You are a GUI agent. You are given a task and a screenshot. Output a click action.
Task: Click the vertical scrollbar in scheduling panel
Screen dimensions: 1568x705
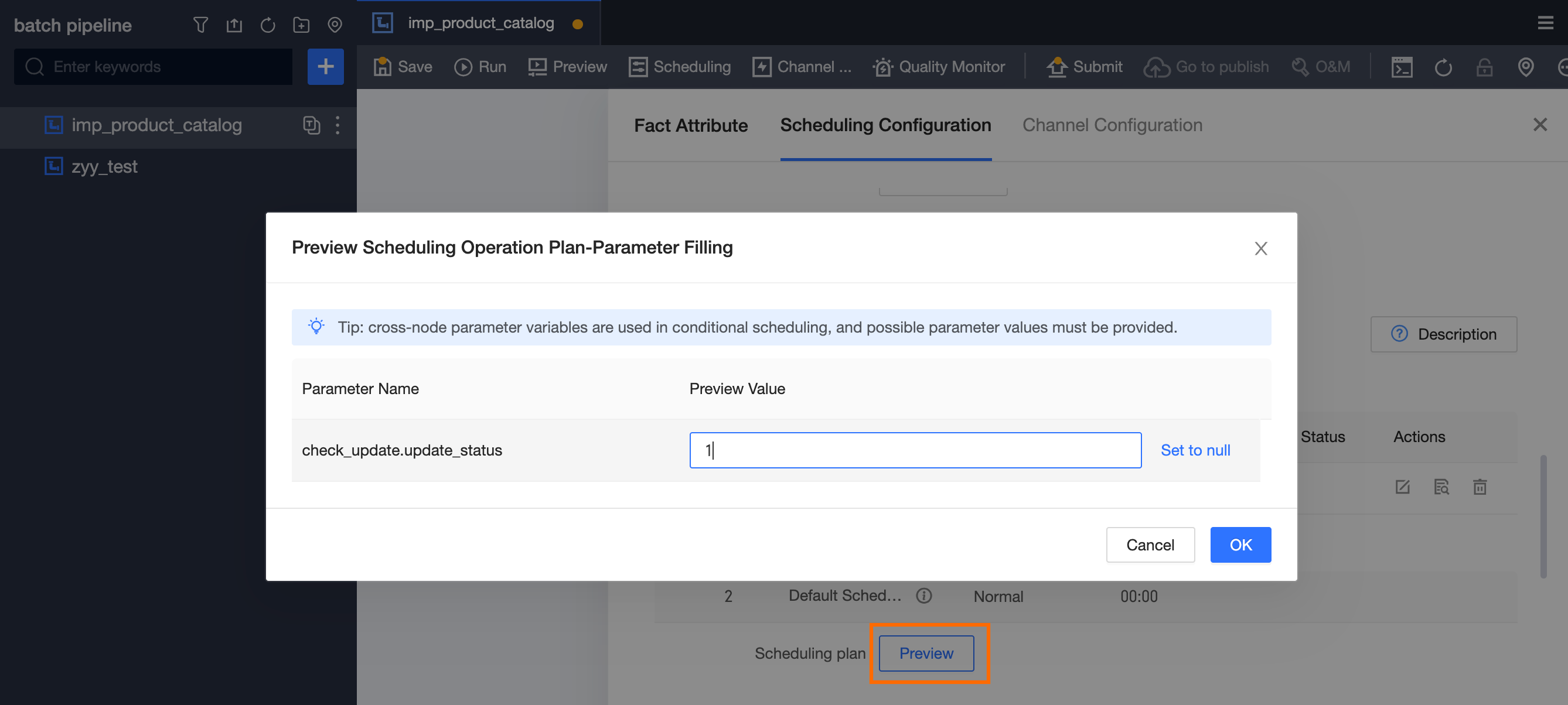pyautogui.click(x=1543, y=516)
